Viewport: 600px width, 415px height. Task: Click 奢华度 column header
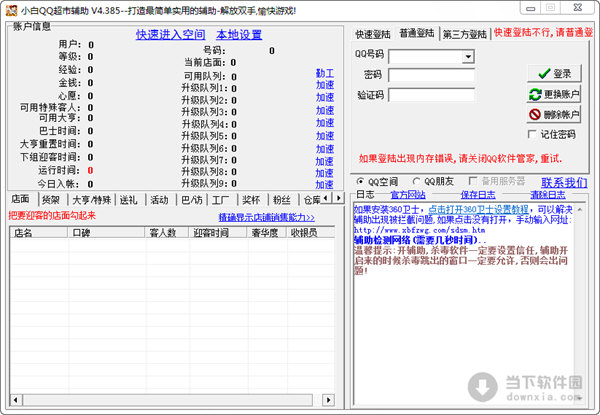[x=267, y=232]
